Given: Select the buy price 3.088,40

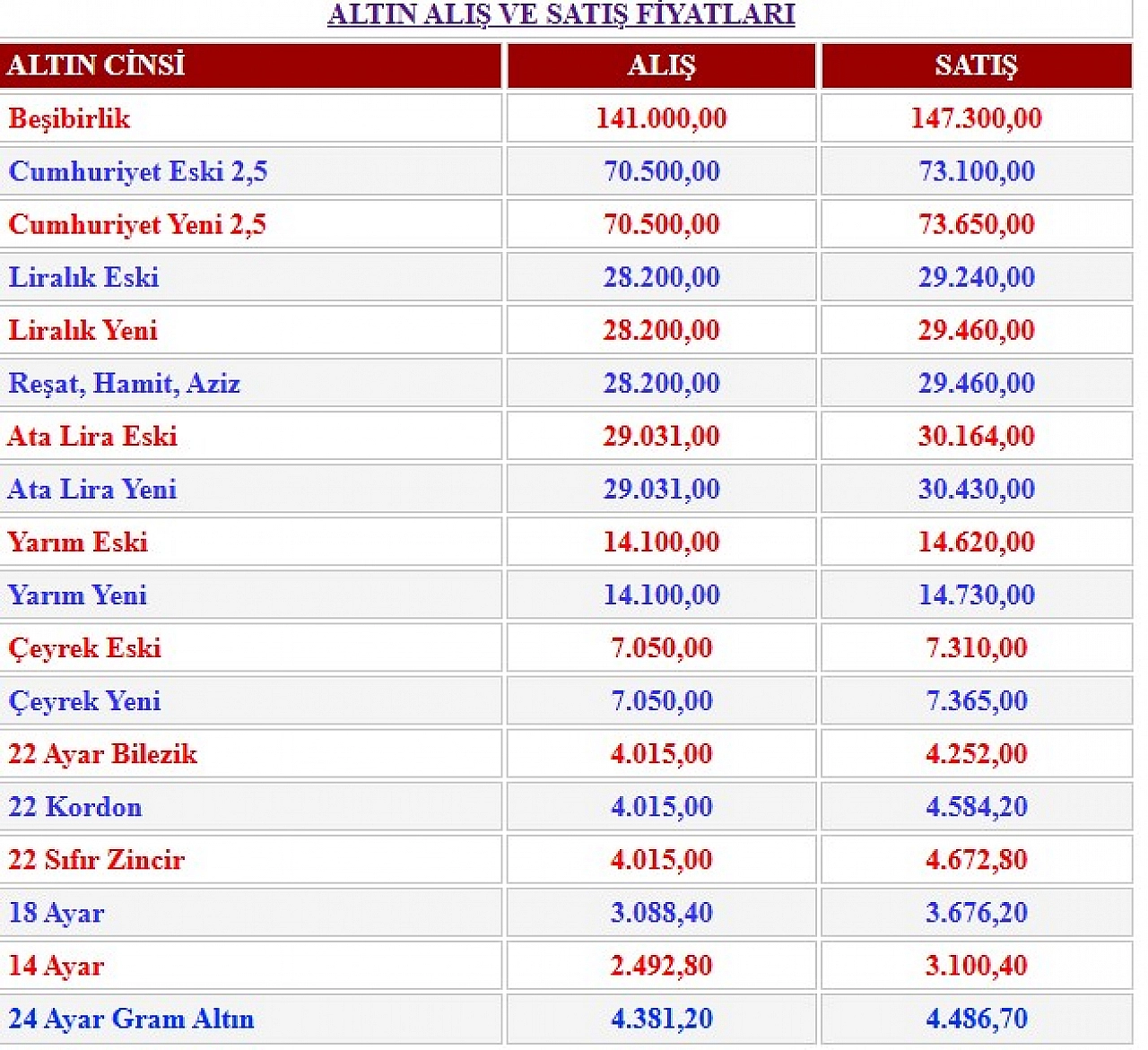Looking at the screenshot, I should 662,912.
